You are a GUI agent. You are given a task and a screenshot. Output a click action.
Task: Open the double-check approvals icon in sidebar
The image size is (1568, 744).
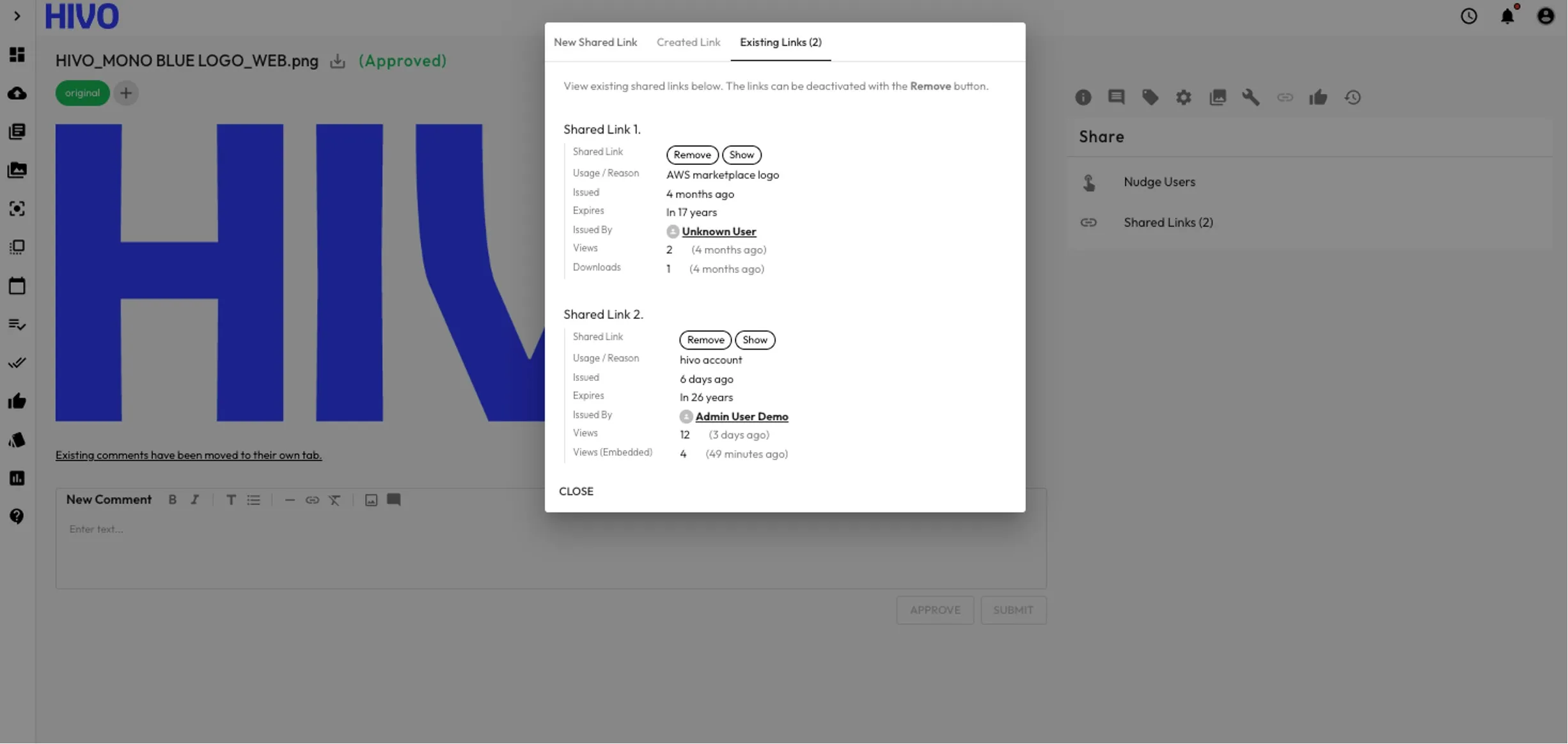point(17,362)
